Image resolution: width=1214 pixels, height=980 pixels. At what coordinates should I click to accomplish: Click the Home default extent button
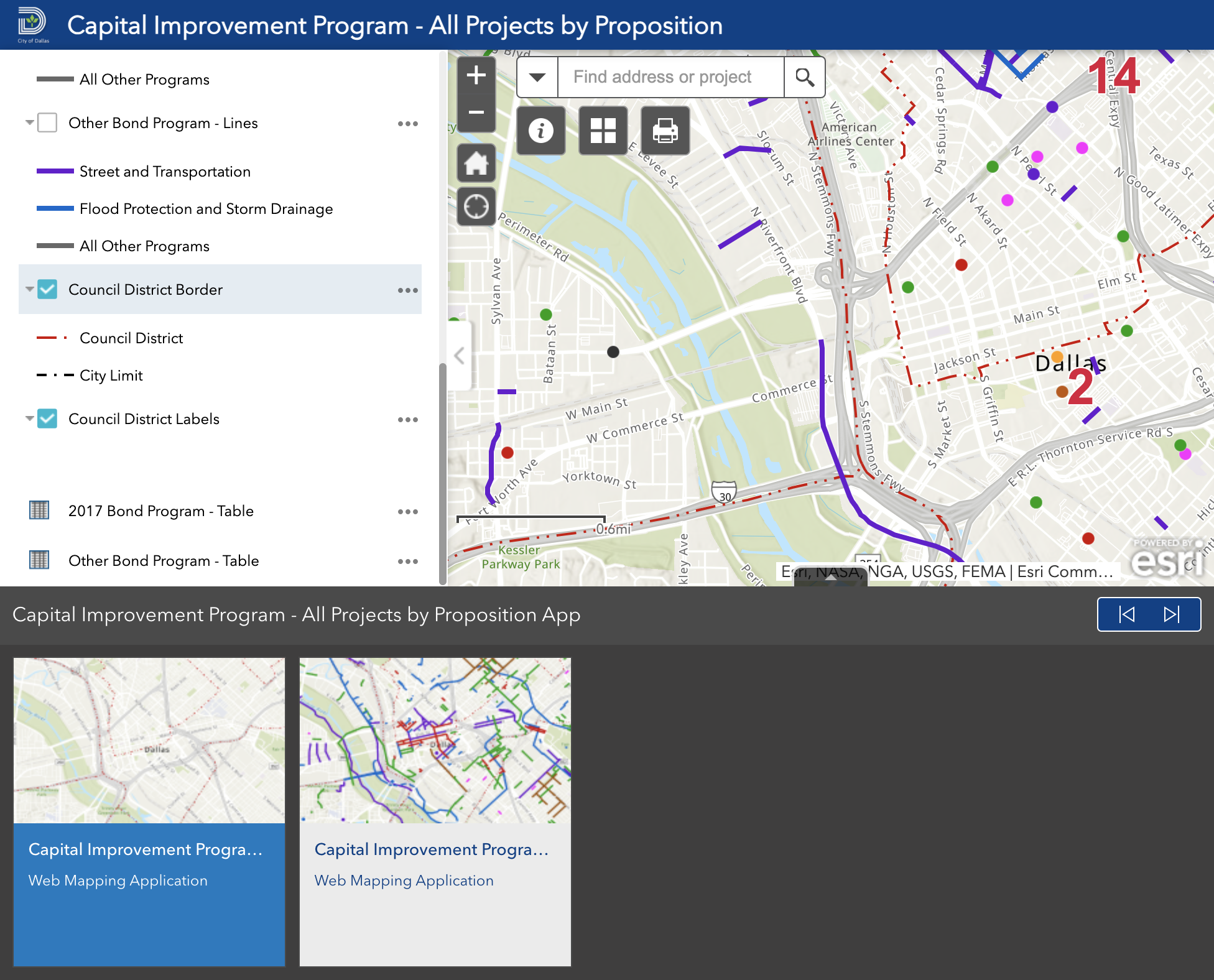tap(476, 164)
